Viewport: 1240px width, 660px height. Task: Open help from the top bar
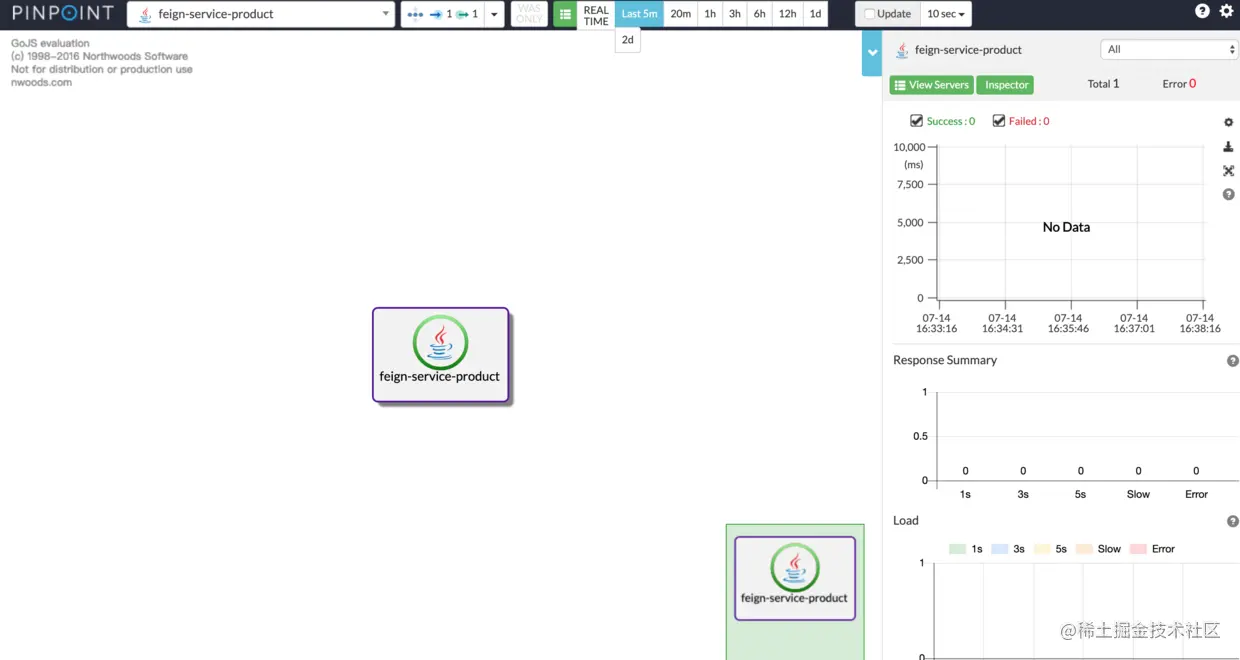click(x=1202, y=11)
